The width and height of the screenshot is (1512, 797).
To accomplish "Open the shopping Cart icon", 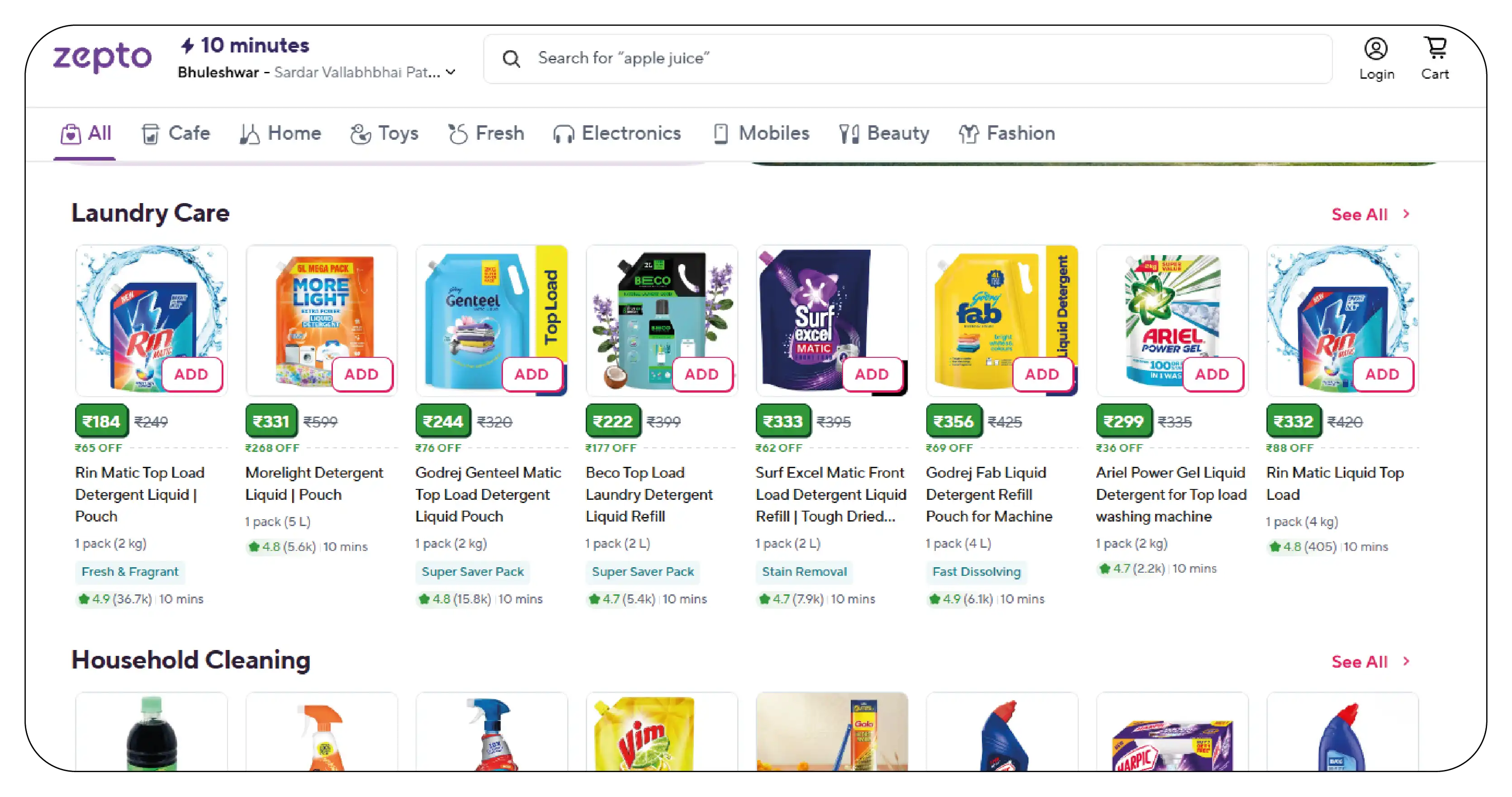I will pos(1435,48).
